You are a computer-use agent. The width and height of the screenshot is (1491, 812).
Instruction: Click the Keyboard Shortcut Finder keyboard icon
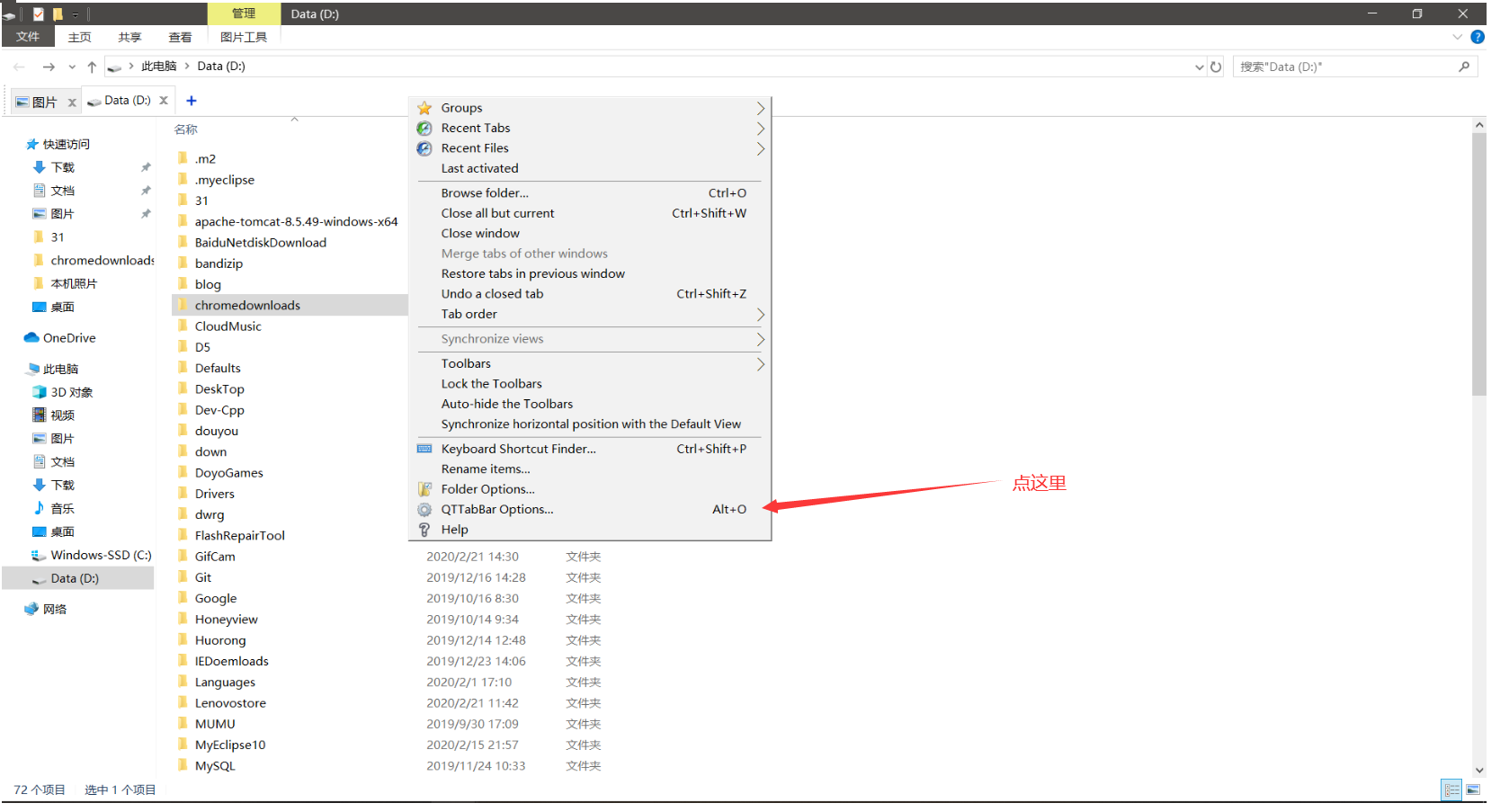pos(424,449)
